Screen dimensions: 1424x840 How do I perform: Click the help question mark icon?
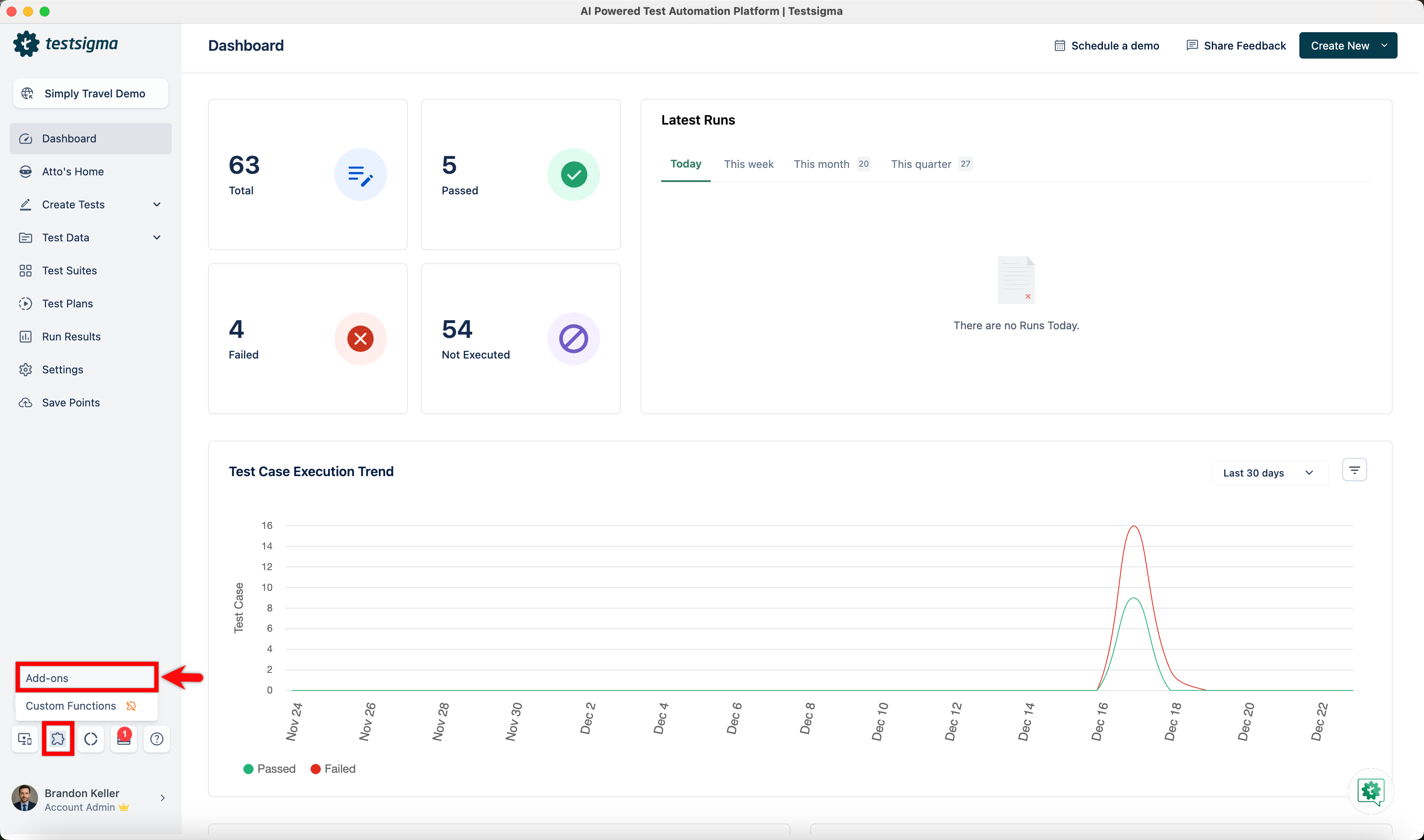(157, 739)
